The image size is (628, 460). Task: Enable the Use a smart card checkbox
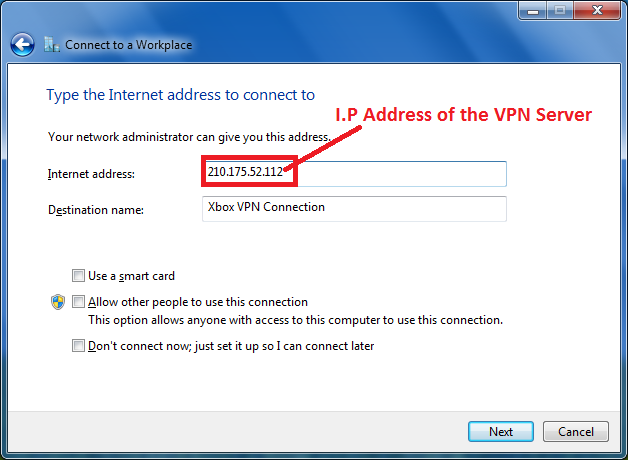78,275
